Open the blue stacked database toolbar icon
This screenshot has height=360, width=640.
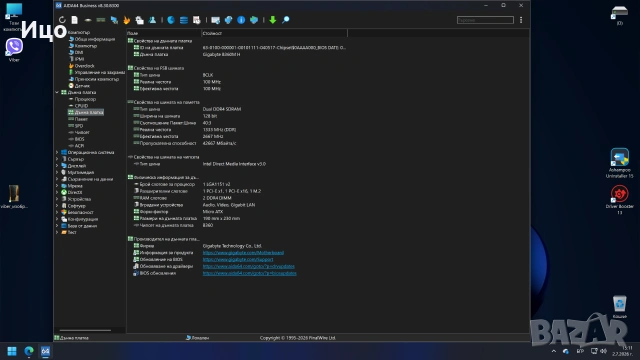184,20
